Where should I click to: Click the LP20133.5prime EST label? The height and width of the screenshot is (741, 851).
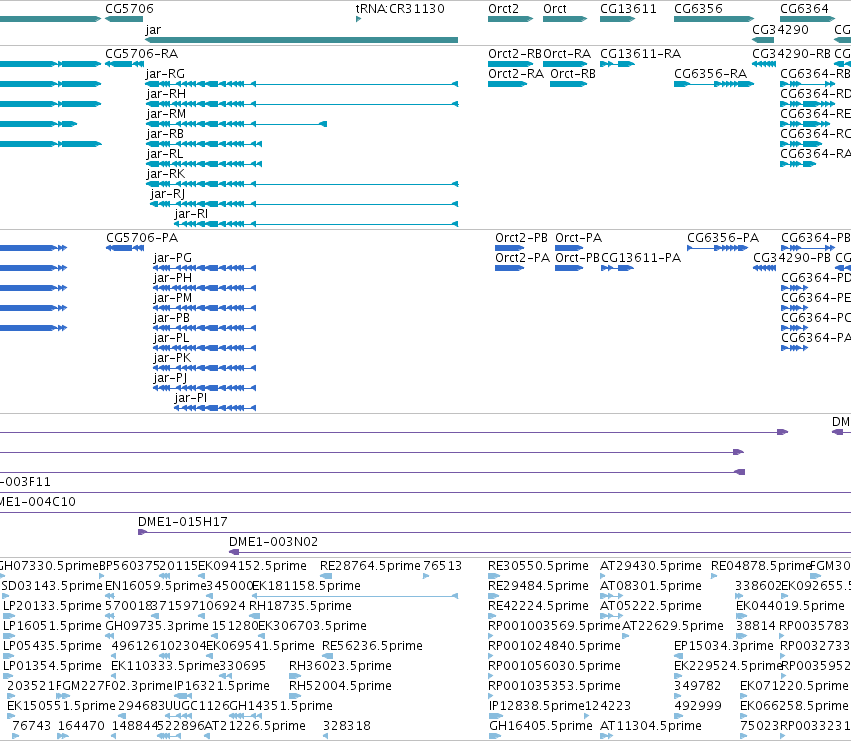pos(52,606)
